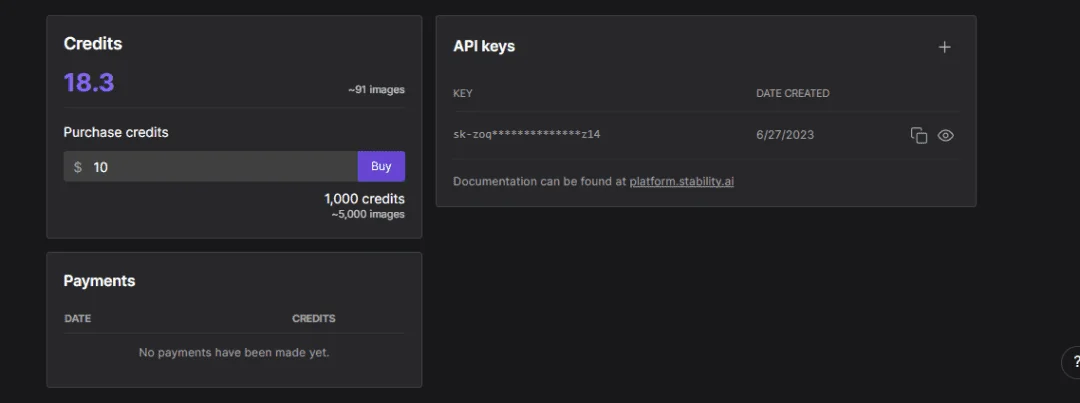Click the API keys panel heading
The image size is (1080, 403).
coord(484,46)
